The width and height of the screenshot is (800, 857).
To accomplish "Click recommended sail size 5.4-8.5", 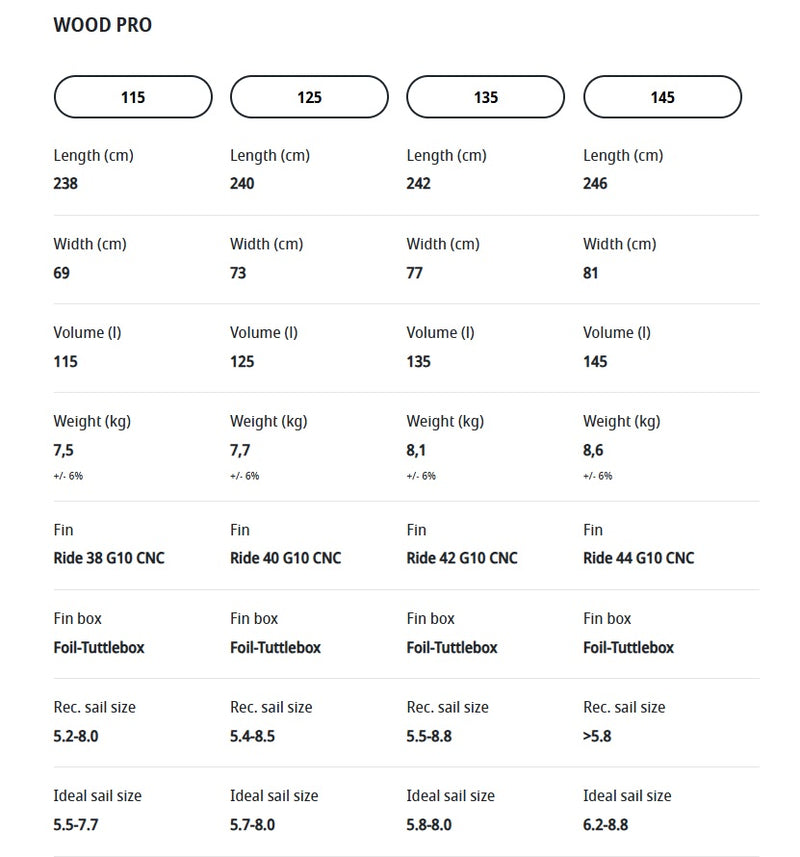I will pos(252,736).
